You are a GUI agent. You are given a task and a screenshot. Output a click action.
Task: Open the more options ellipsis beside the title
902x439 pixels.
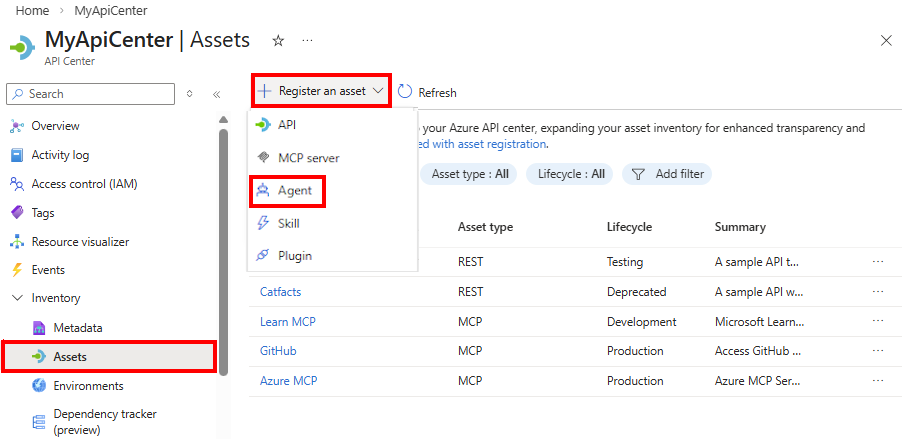coord(307,41)
